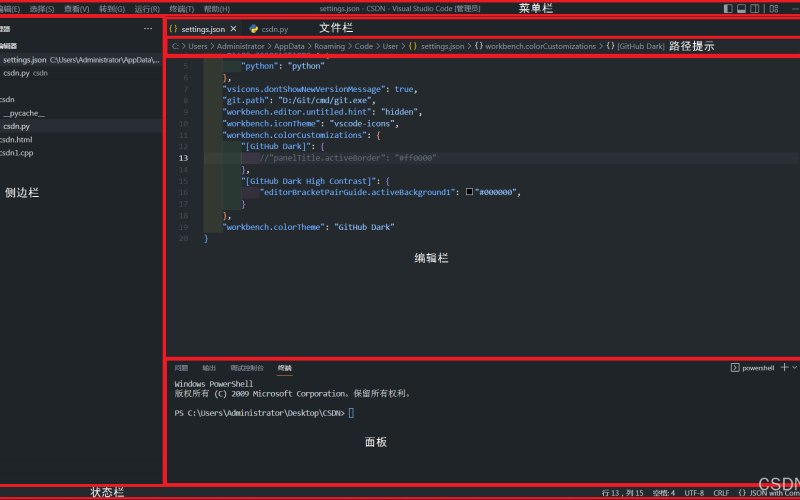Click the braces icon beside JSON with Comments
Screen dimensions: 800x500
pos(742,493)
